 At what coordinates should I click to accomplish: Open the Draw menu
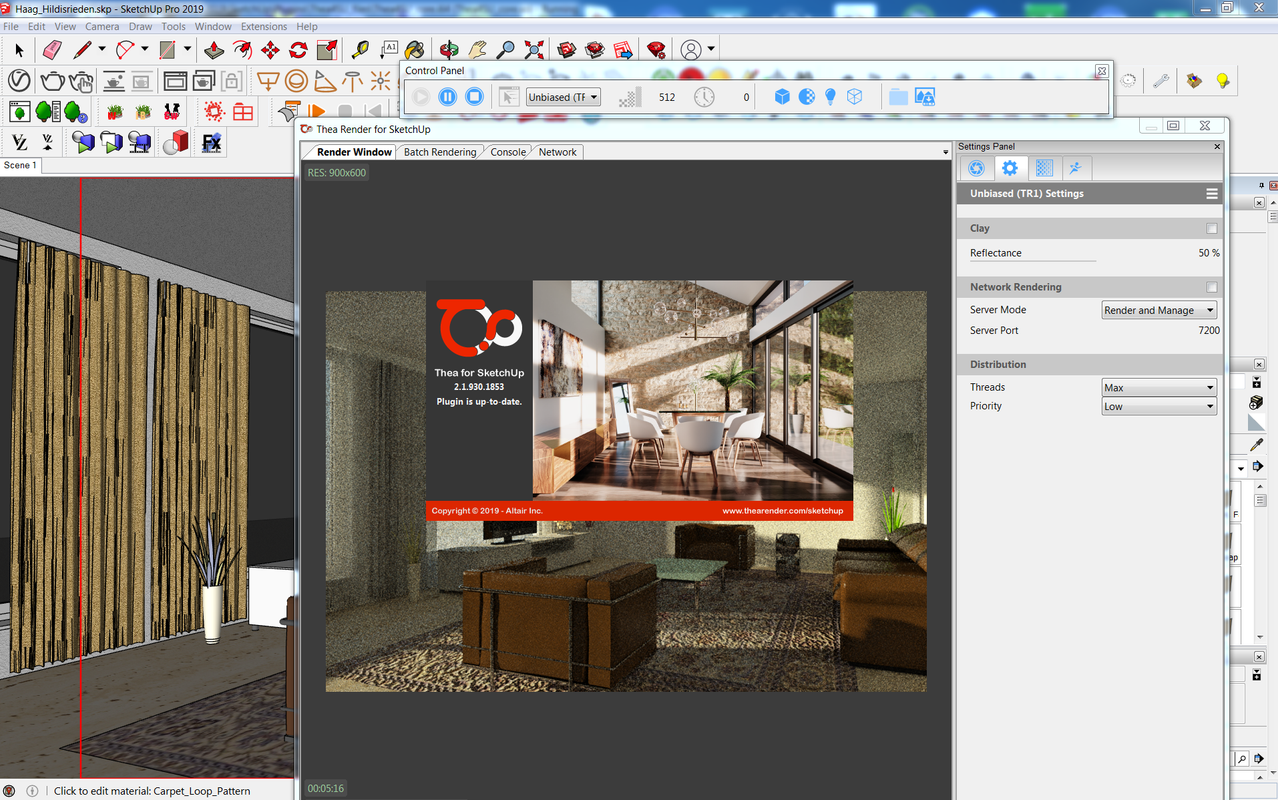coord(141,27)
